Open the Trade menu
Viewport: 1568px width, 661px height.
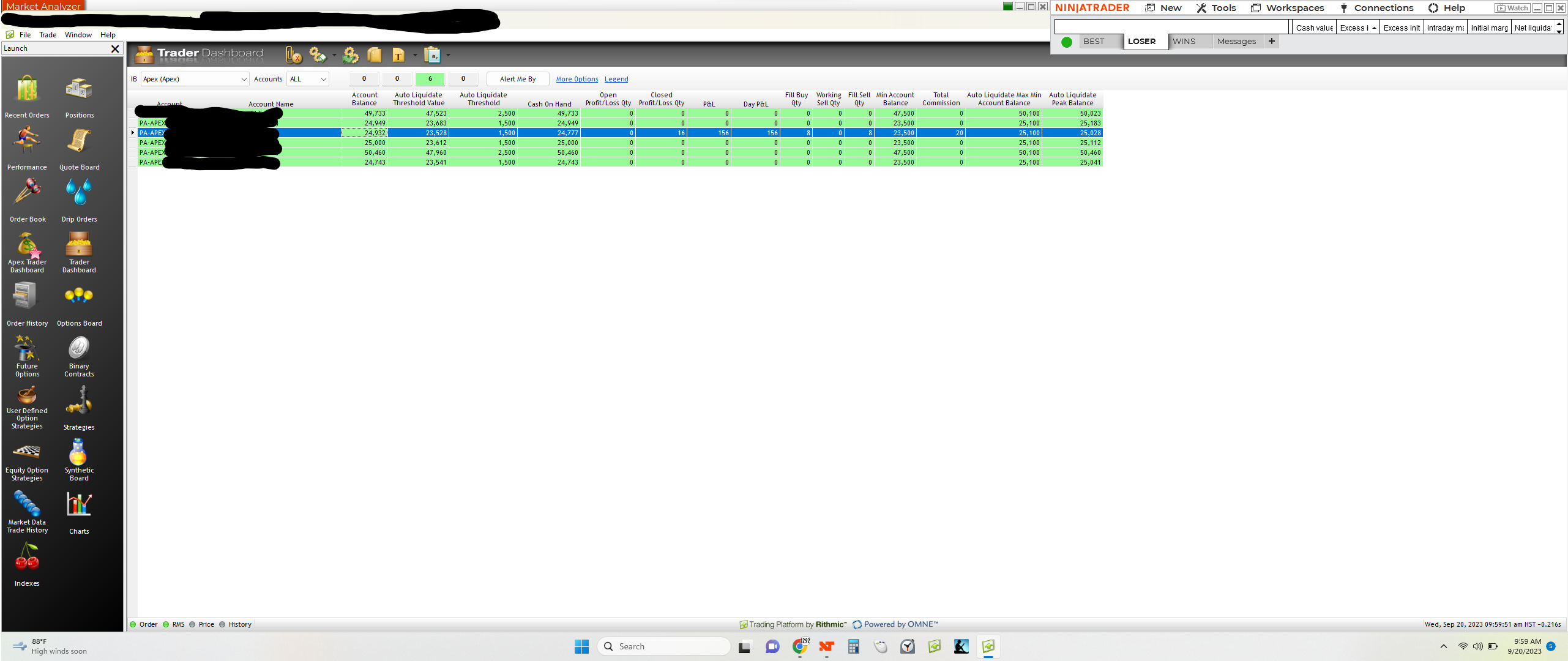(48, 35)
